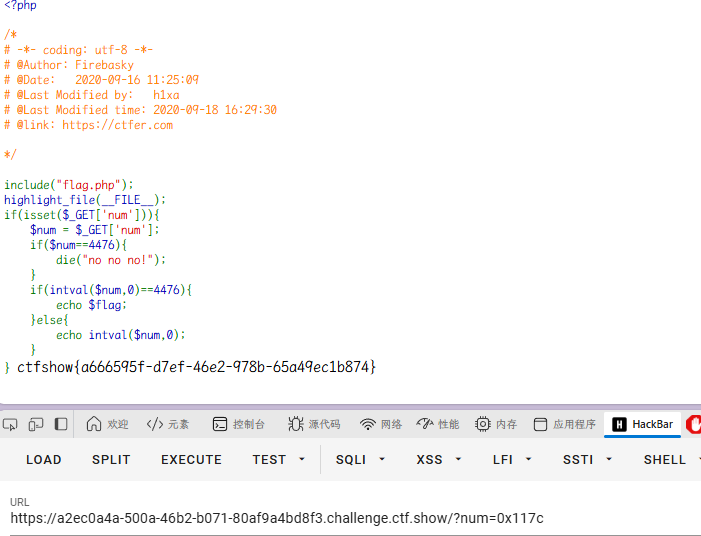The width and height of the screenshot is (701, 536).
Task: Expand the SHELL dropdown menu
Action: pyautogui.click(x=671, y=460)
